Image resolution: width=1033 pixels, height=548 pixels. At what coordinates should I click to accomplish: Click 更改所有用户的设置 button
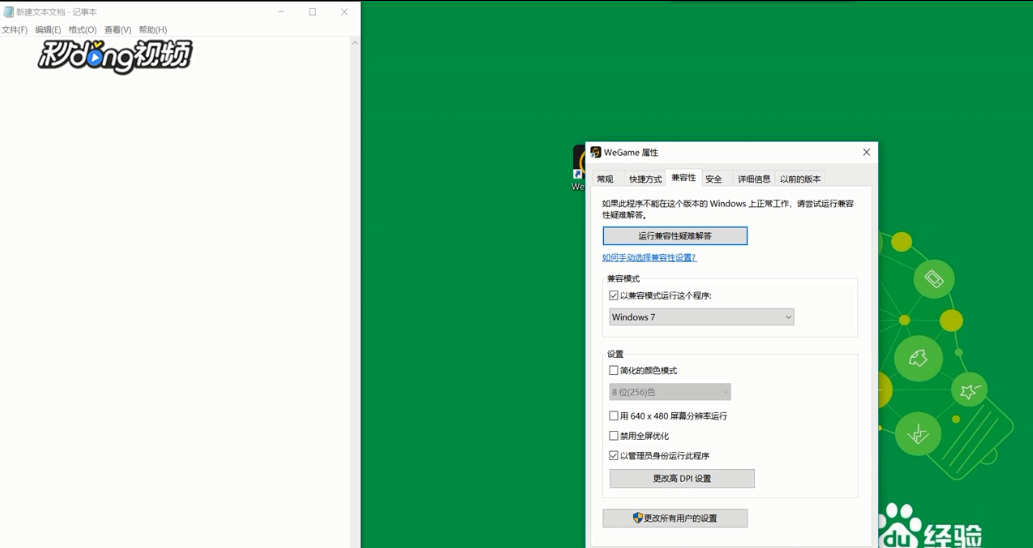coord(675,518)
